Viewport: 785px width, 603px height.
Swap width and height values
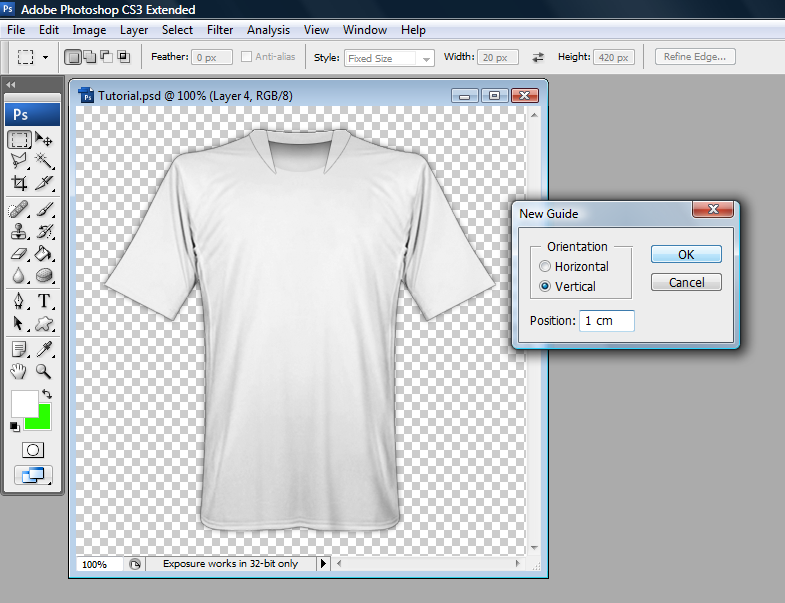click(538, 57)
